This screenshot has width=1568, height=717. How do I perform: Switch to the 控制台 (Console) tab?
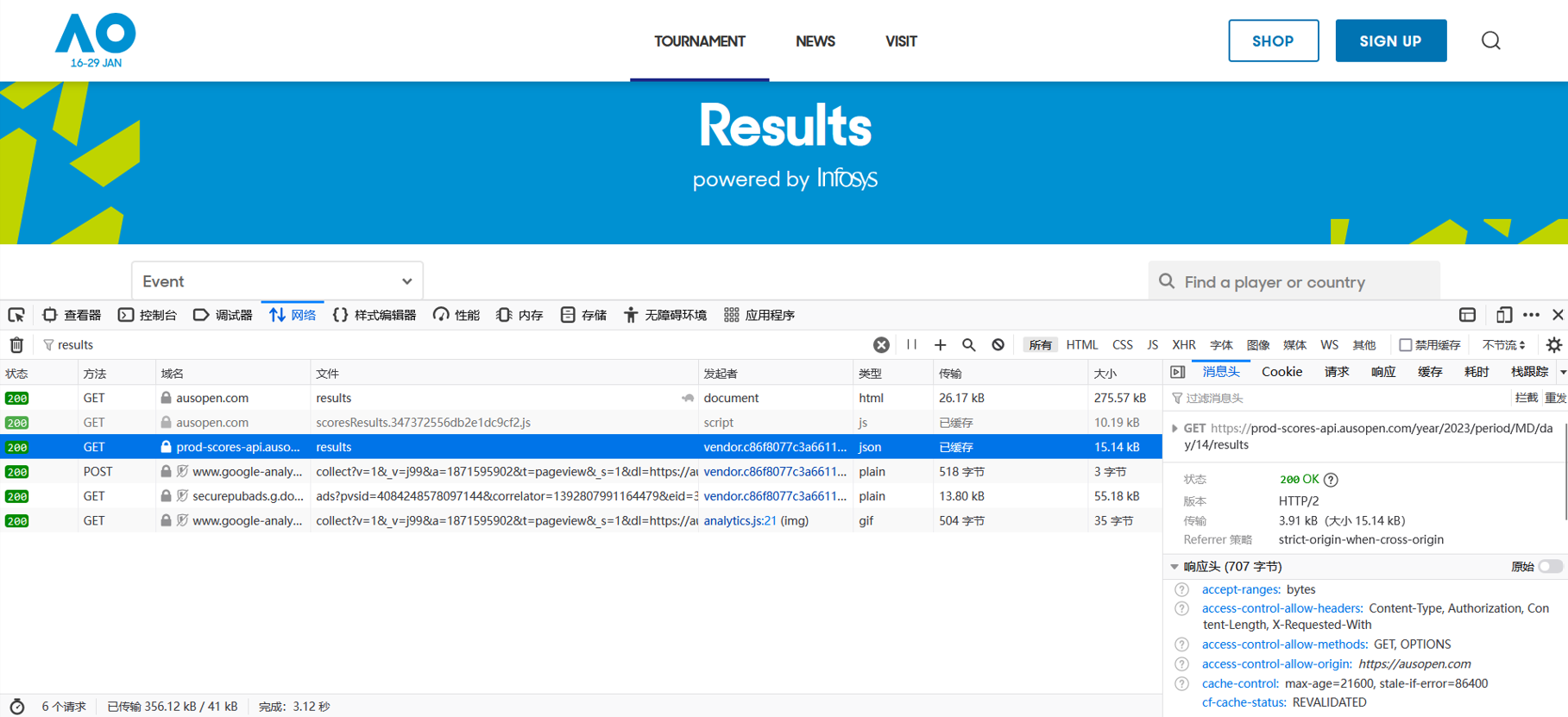(148, 315)
